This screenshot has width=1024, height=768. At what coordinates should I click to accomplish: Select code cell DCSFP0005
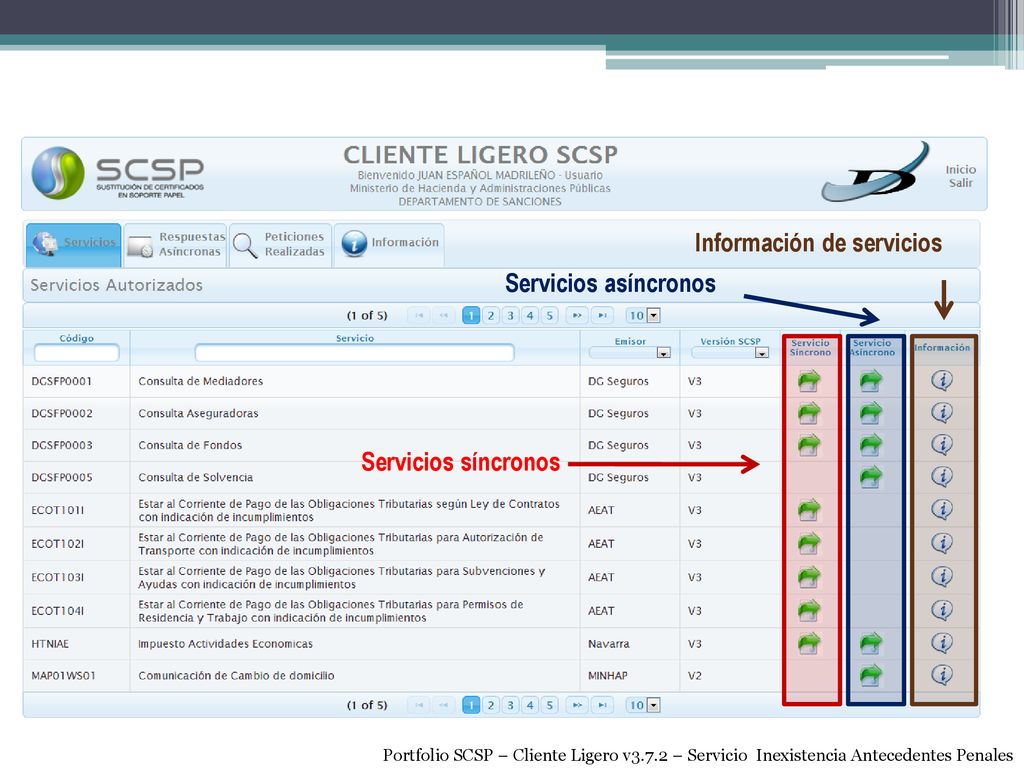pyautogui.click(x=62, y=477)
